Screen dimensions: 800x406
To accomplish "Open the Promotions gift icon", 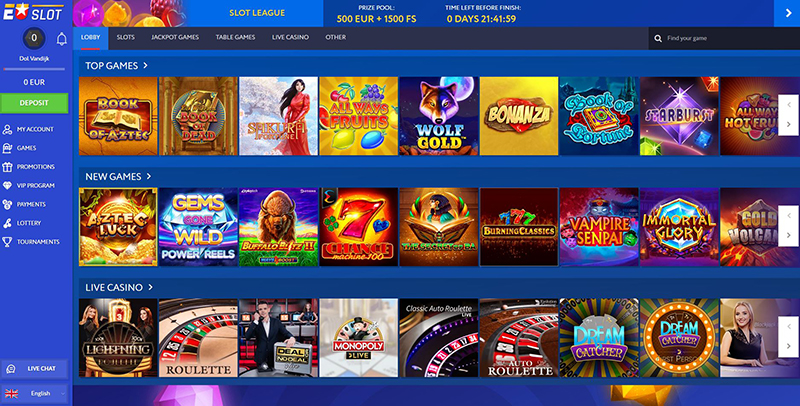I will 7,167.
